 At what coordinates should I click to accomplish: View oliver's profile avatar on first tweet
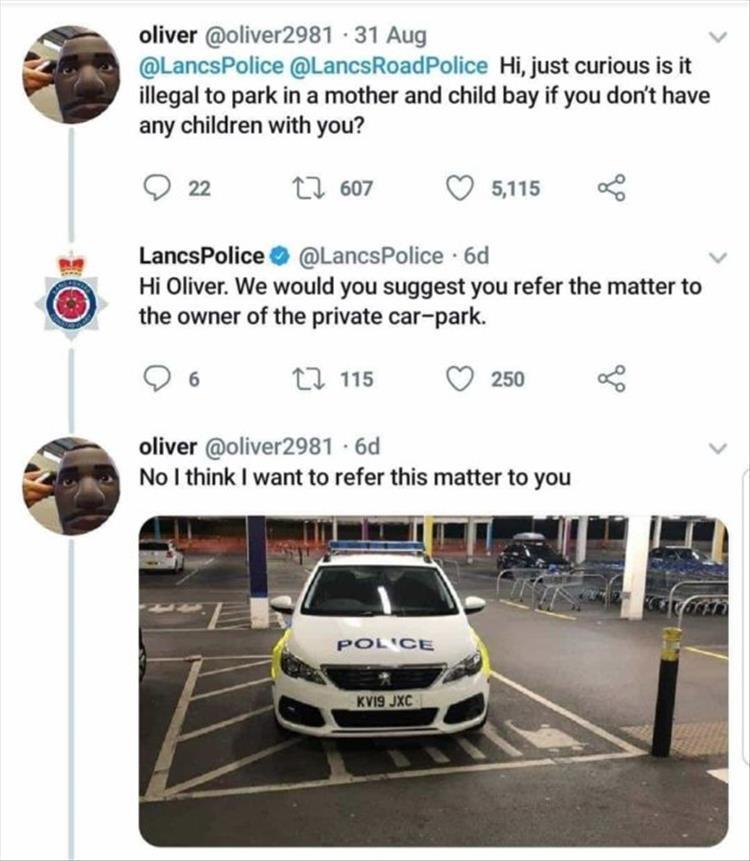coord(71,75)
